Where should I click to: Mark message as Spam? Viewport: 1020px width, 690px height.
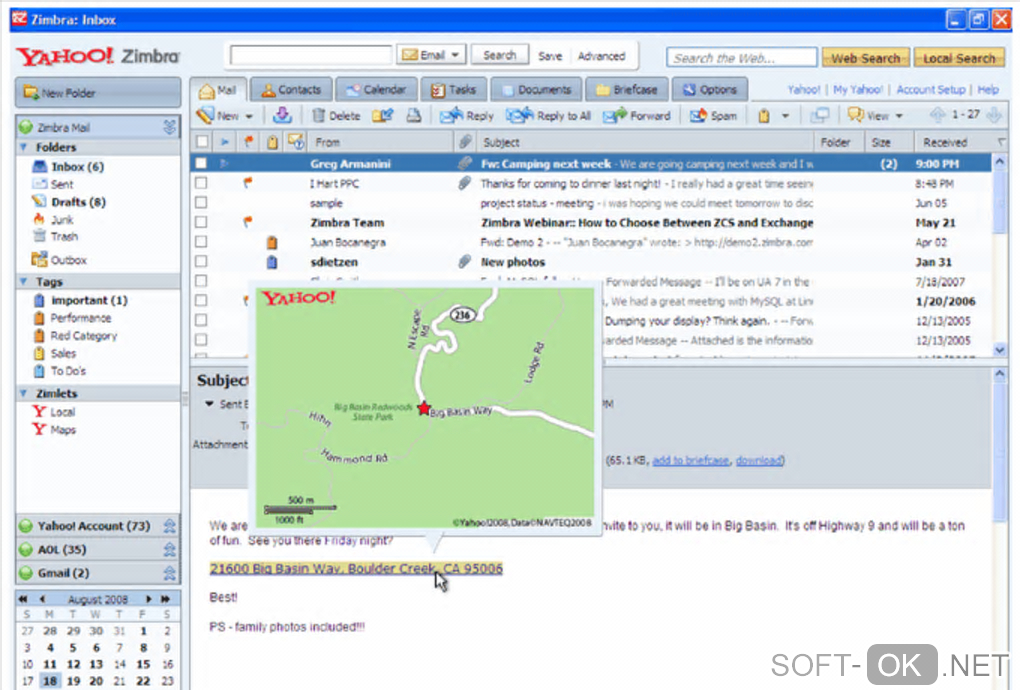point(713,116)
